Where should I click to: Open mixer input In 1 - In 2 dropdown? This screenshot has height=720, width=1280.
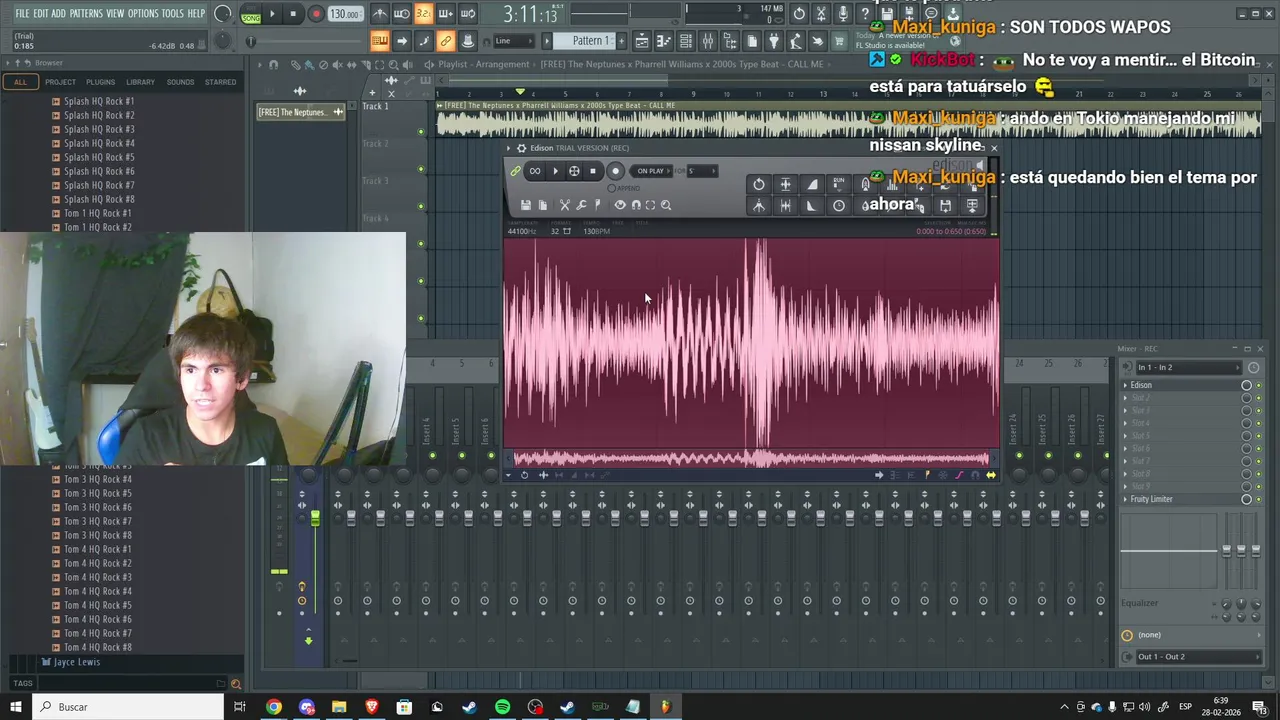point(1187,367)
